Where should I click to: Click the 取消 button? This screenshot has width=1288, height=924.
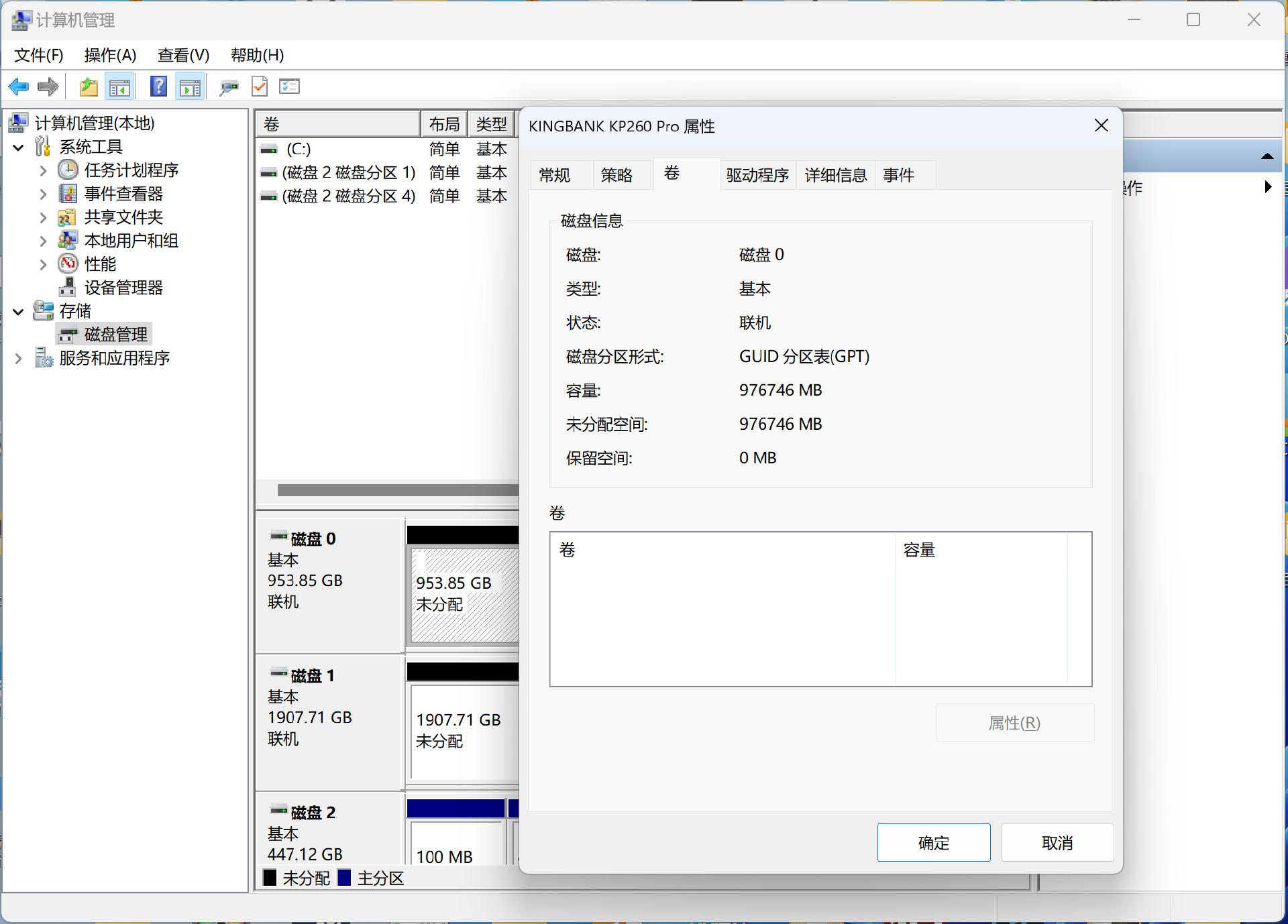[1056, 842]
